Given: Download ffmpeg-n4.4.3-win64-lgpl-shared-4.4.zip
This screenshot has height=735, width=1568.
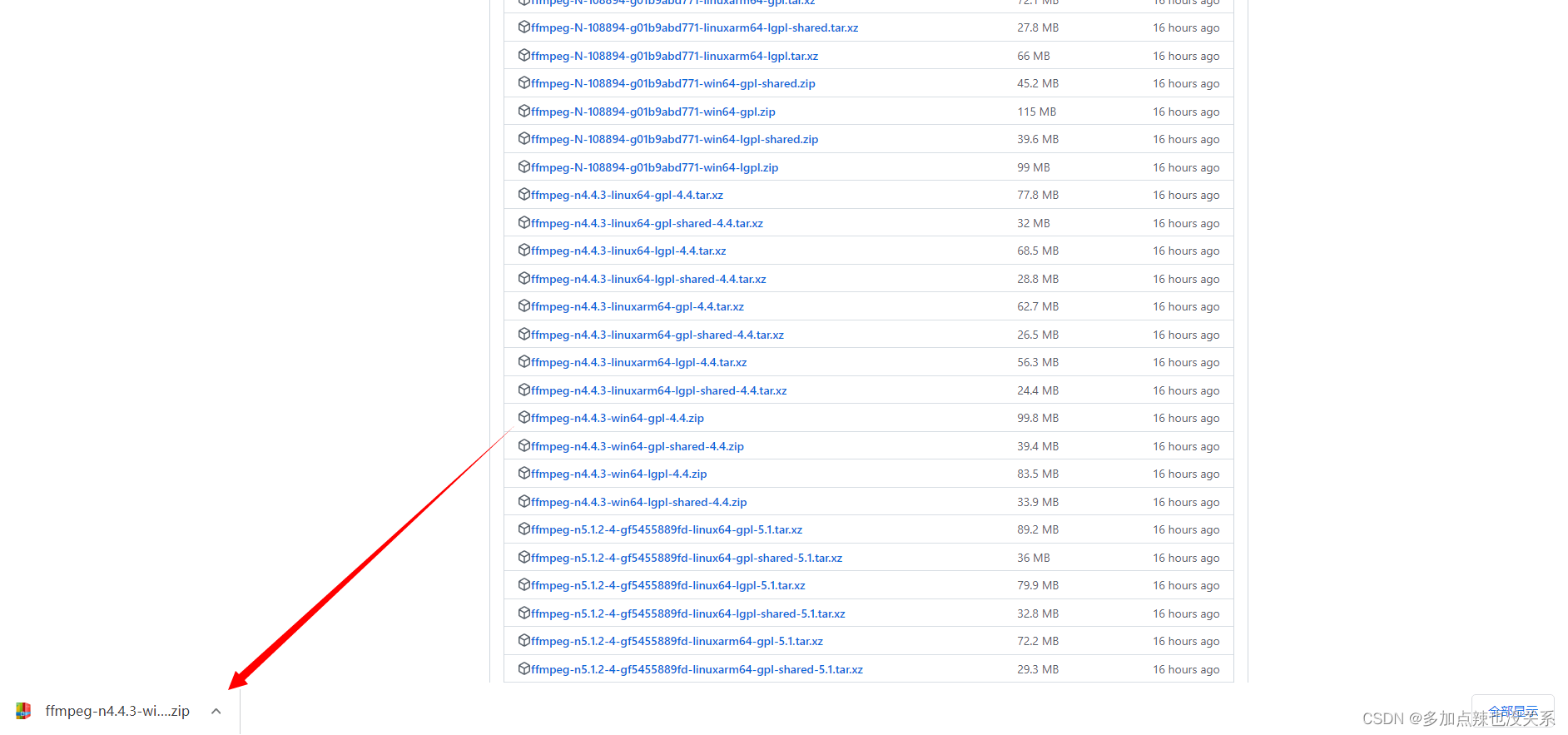Looking at the screenshot, I should coord(639,502).
